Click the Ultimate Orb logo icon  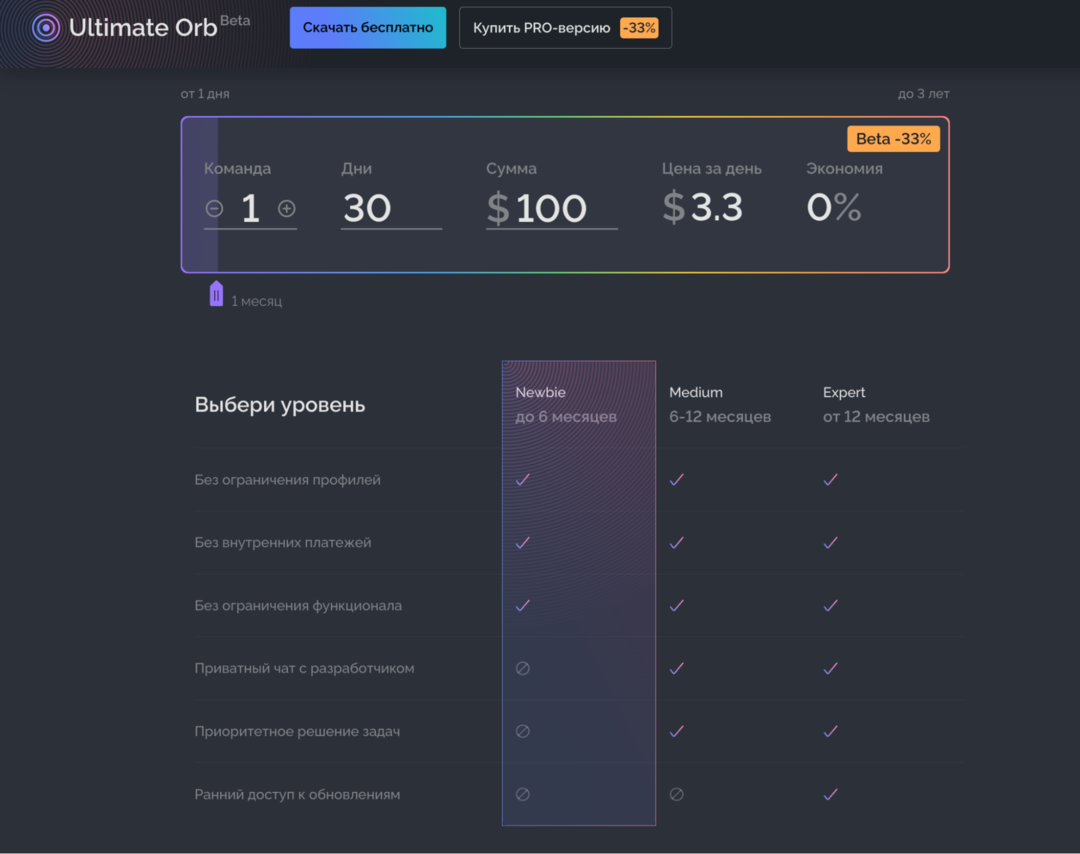[x=46, y=27]
